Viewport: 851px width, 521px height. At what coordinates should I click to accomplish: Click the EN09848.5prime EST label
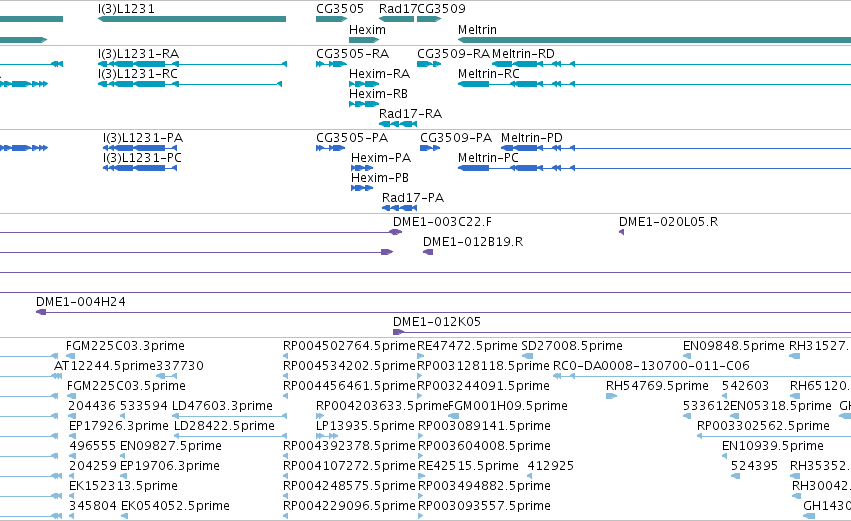coord(734,346)
